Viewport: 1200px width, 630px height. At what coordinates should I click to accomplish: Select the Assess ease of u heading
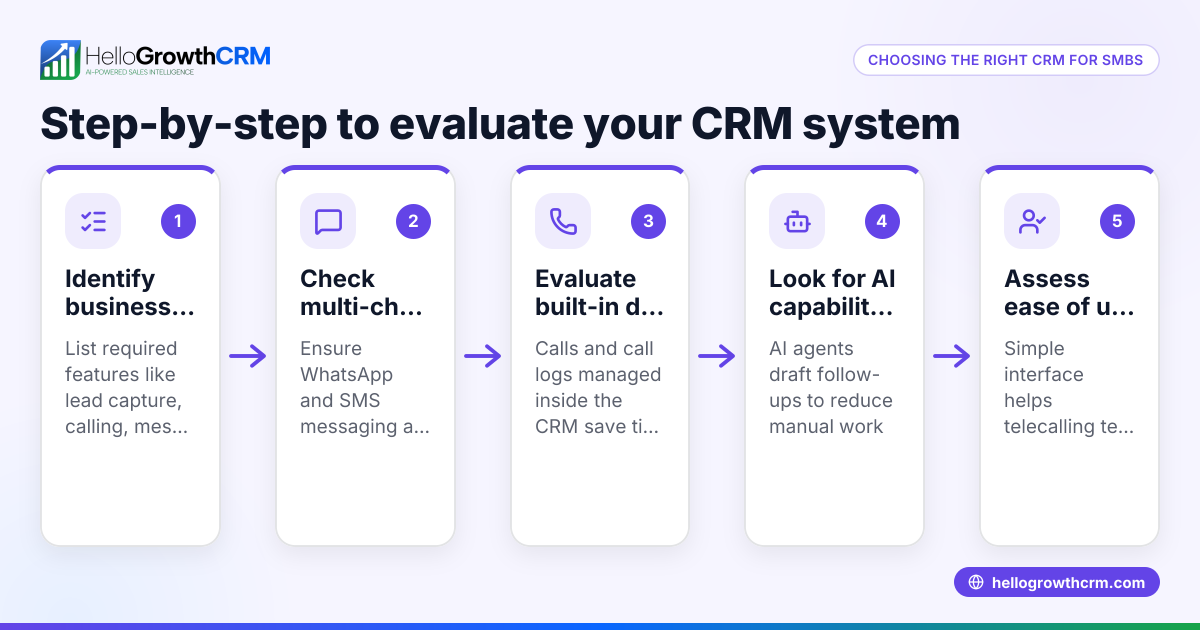(1069, 293)
